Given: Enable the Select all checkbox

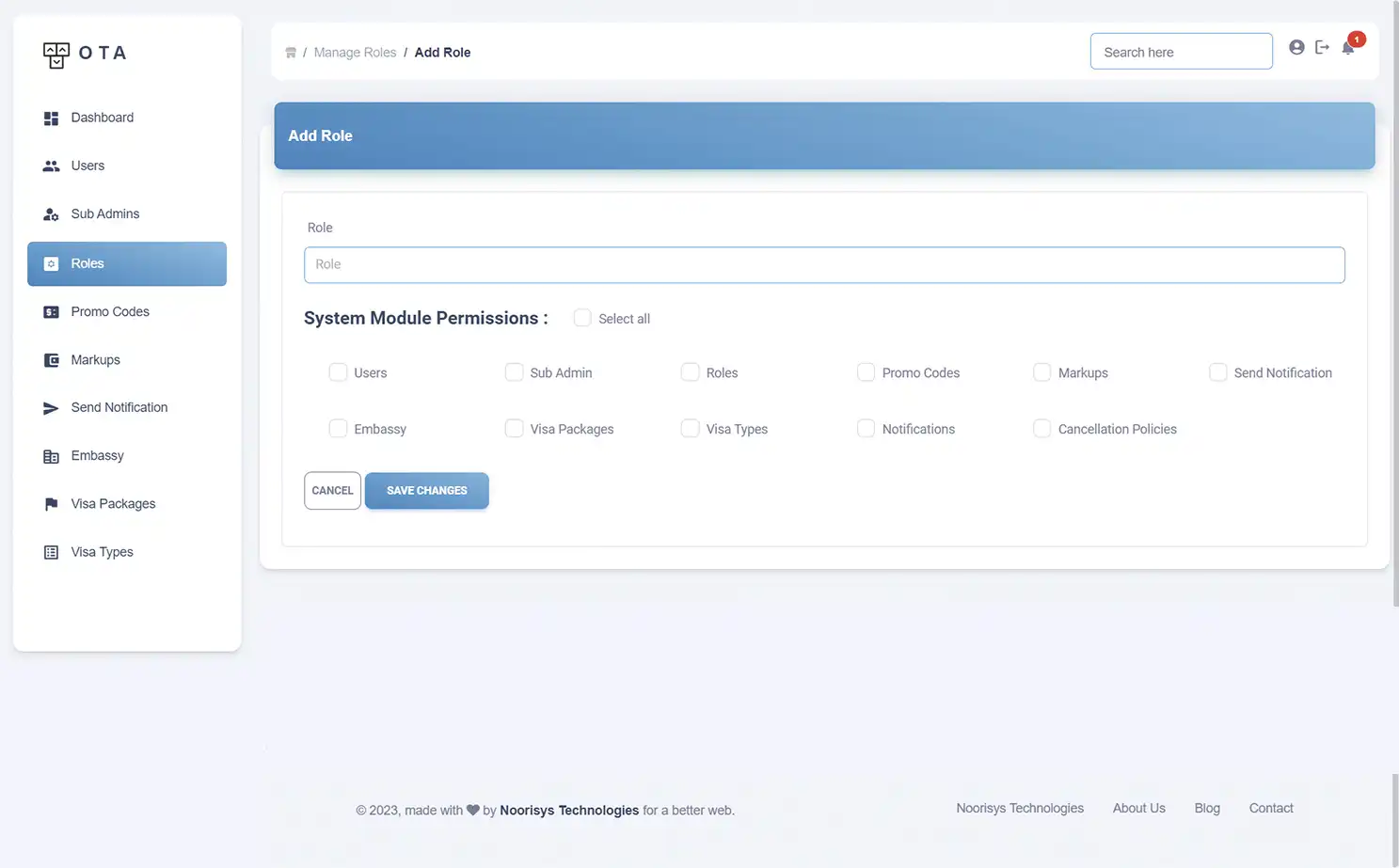Looking at the screenshot, I should tap(582, 318).
